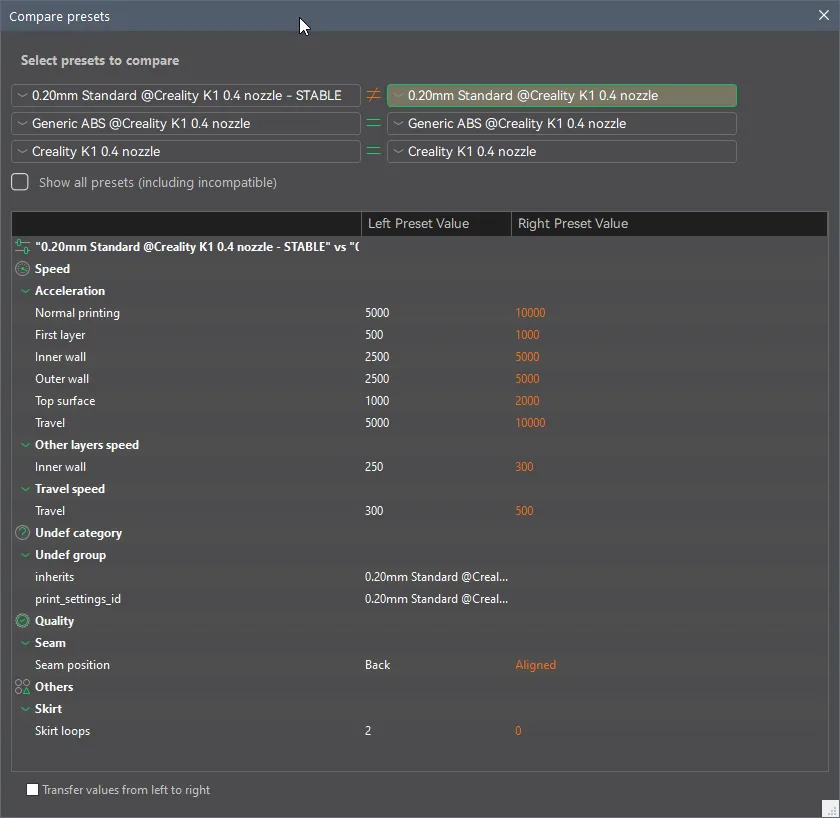
Task: Click the Quality category icon
Action: coord(23,621)
